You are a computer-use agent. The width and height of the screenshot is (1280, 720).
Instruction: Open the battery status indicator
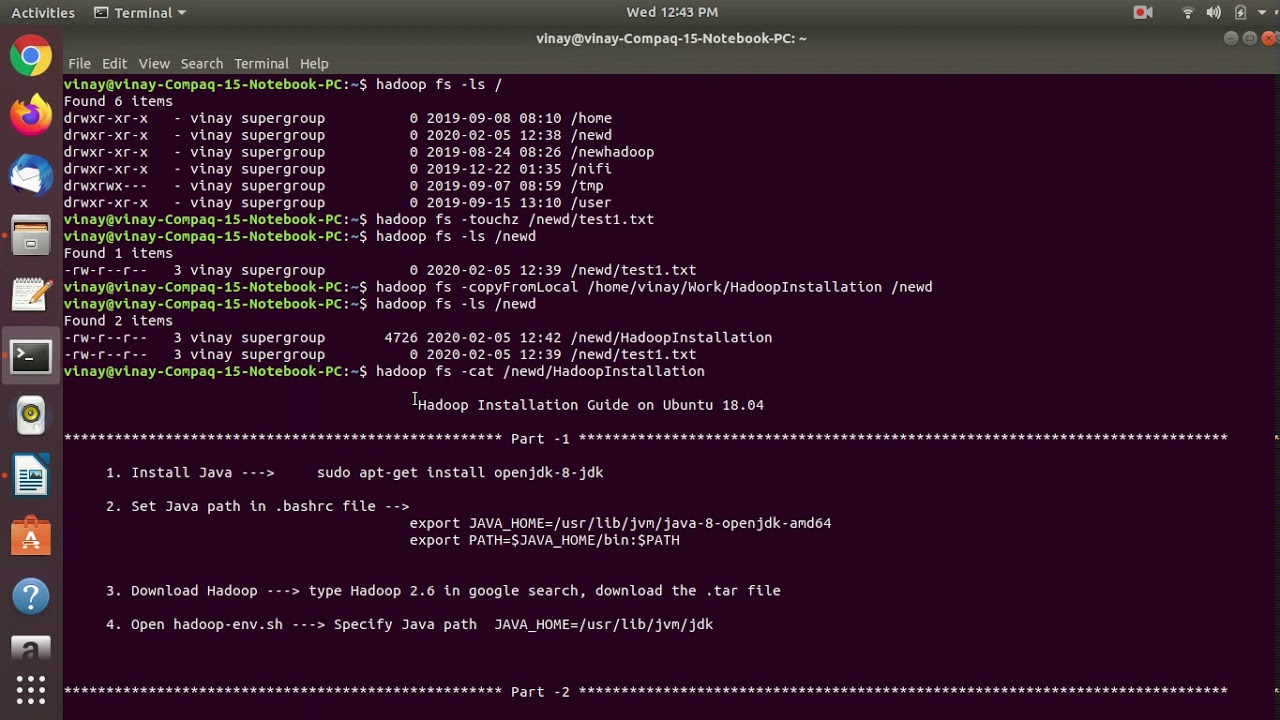[1240, 12]
